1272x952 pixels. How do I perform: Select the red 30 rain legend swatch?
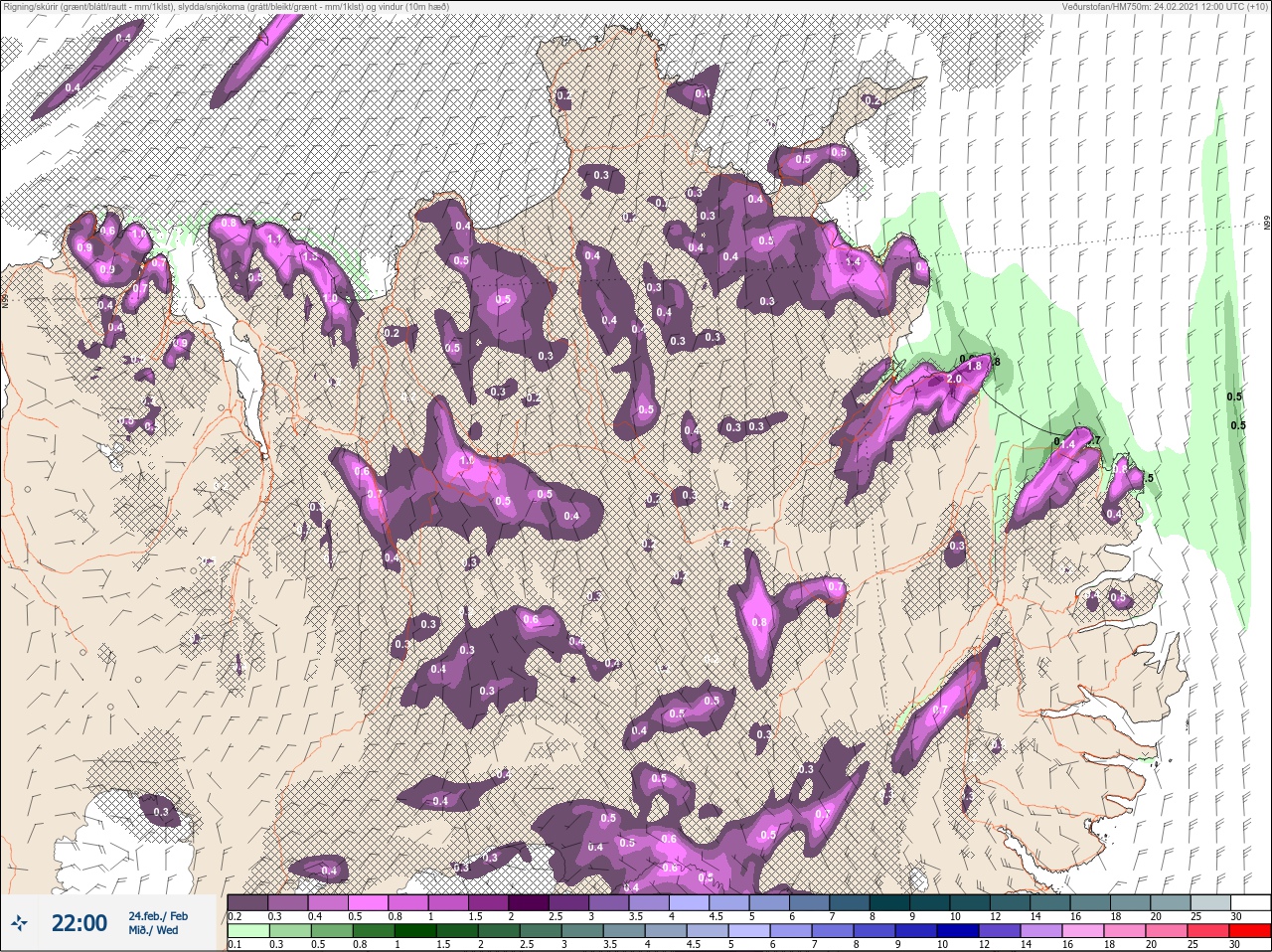(1250, 931)
